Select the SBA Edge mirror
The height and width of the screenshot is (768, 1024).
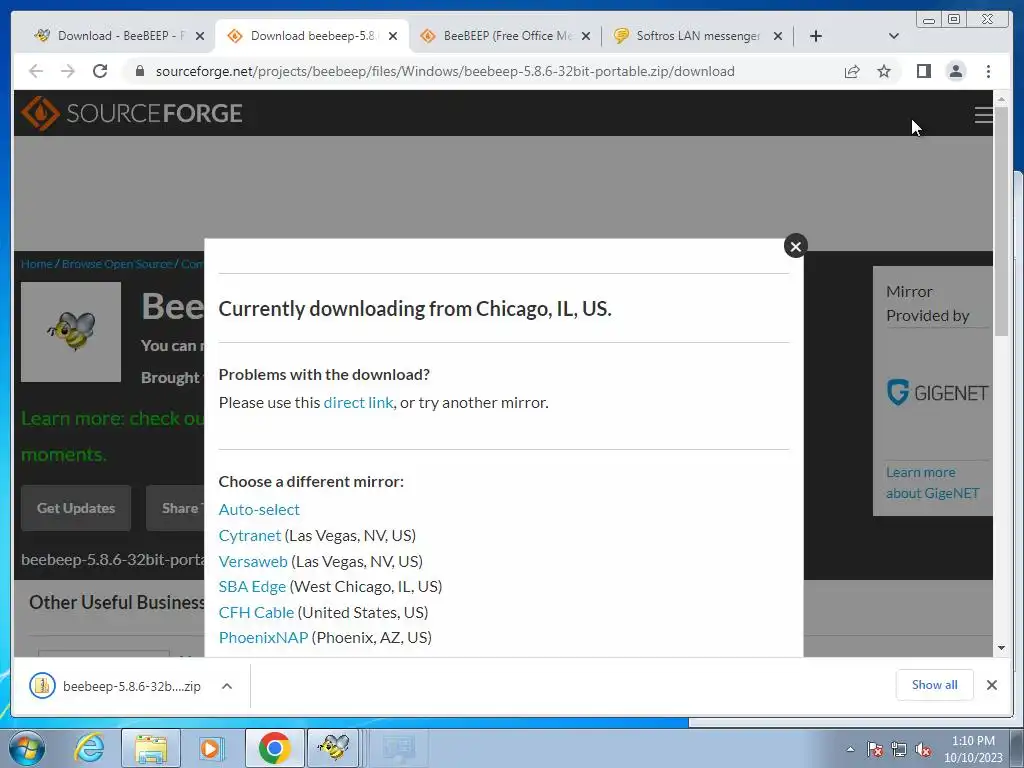[252, 586]
